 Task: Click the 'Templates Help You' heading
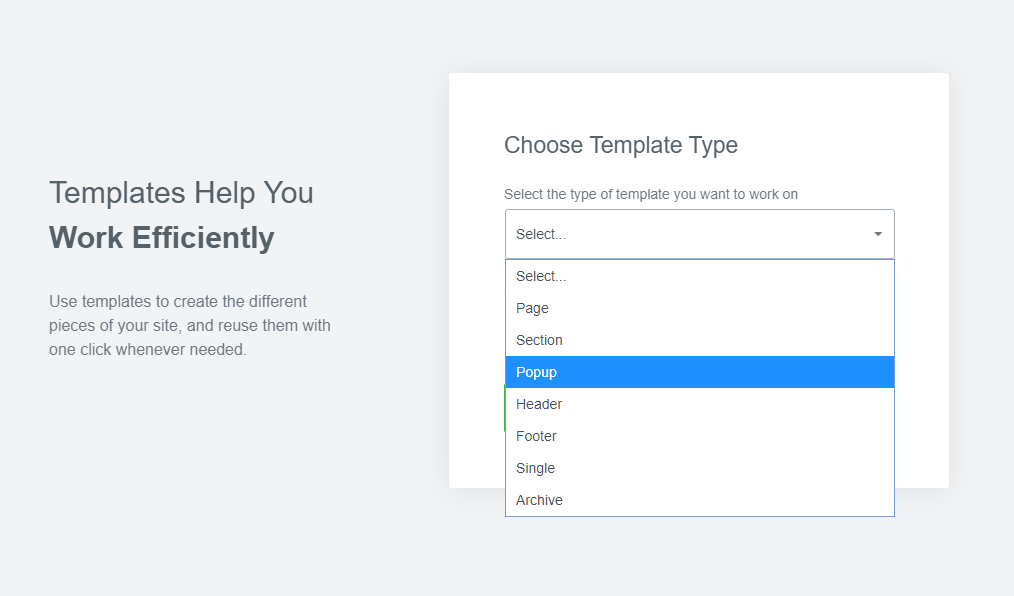pyautogui.click(x=181, y=193)
